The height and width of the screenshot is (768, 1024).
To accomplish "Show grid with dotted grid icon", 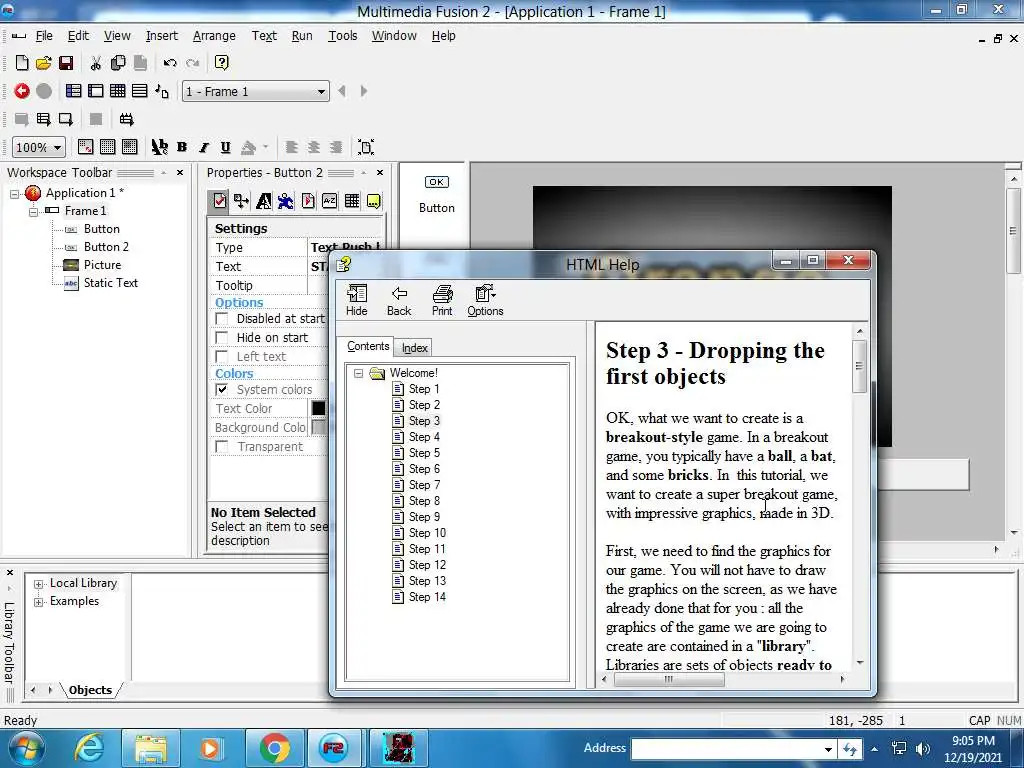I will (x=108, y=147).
